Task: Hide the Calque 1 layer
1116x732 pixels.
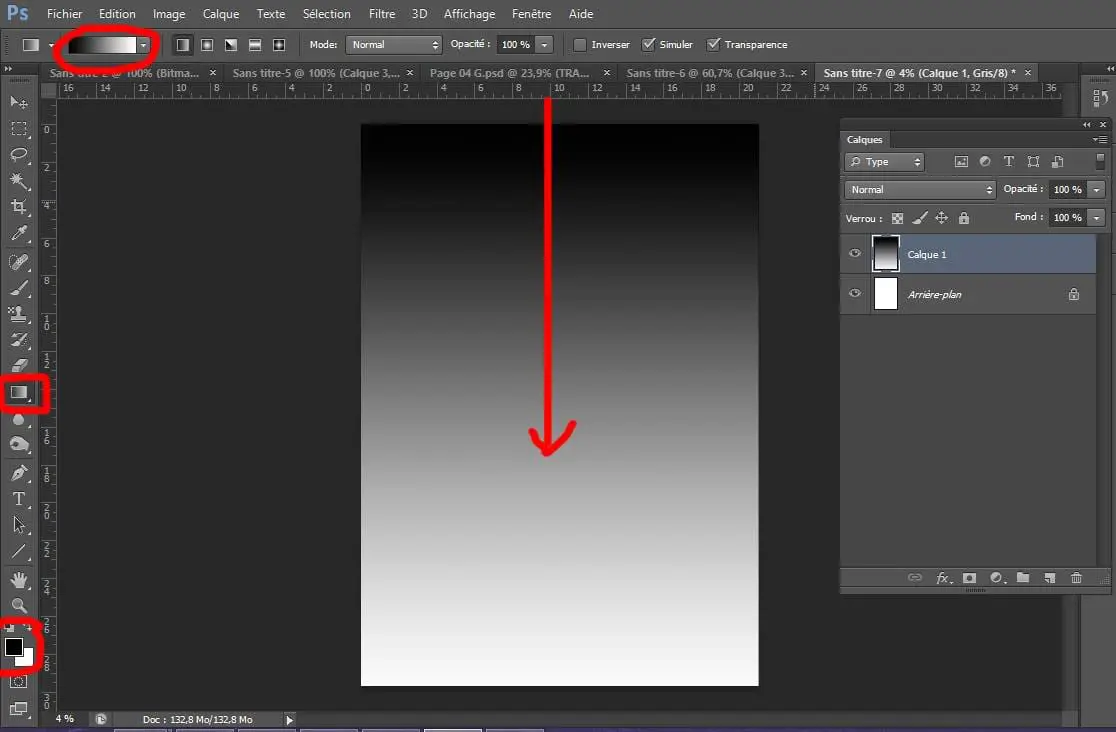Action: (855, 253)
